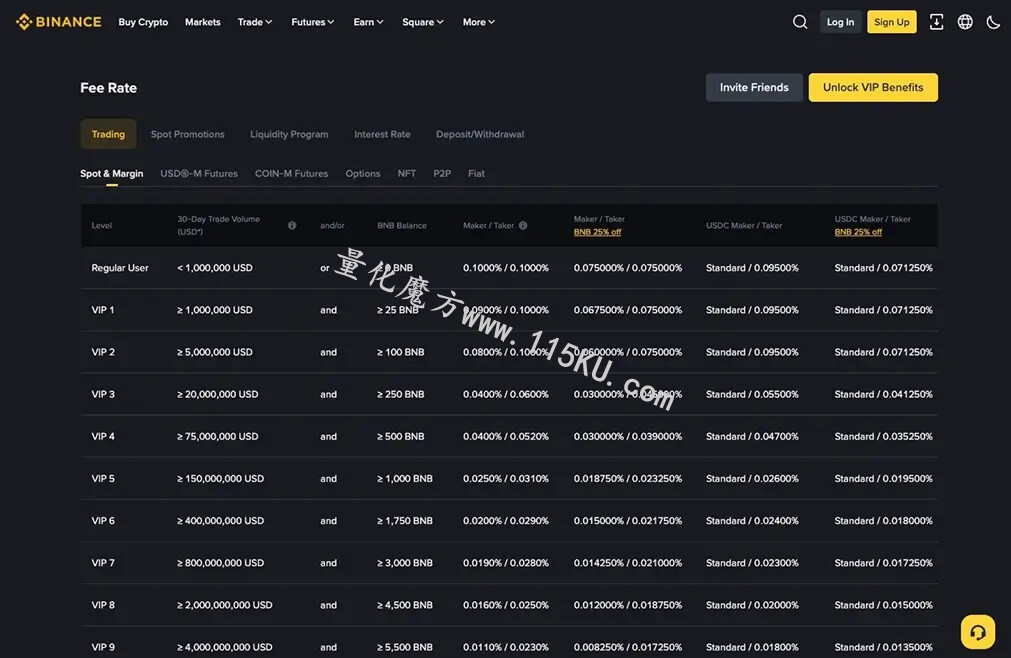Screen dimensions: 1011x658
Task: Open the language globe icon
Action: tap(965, 22)
